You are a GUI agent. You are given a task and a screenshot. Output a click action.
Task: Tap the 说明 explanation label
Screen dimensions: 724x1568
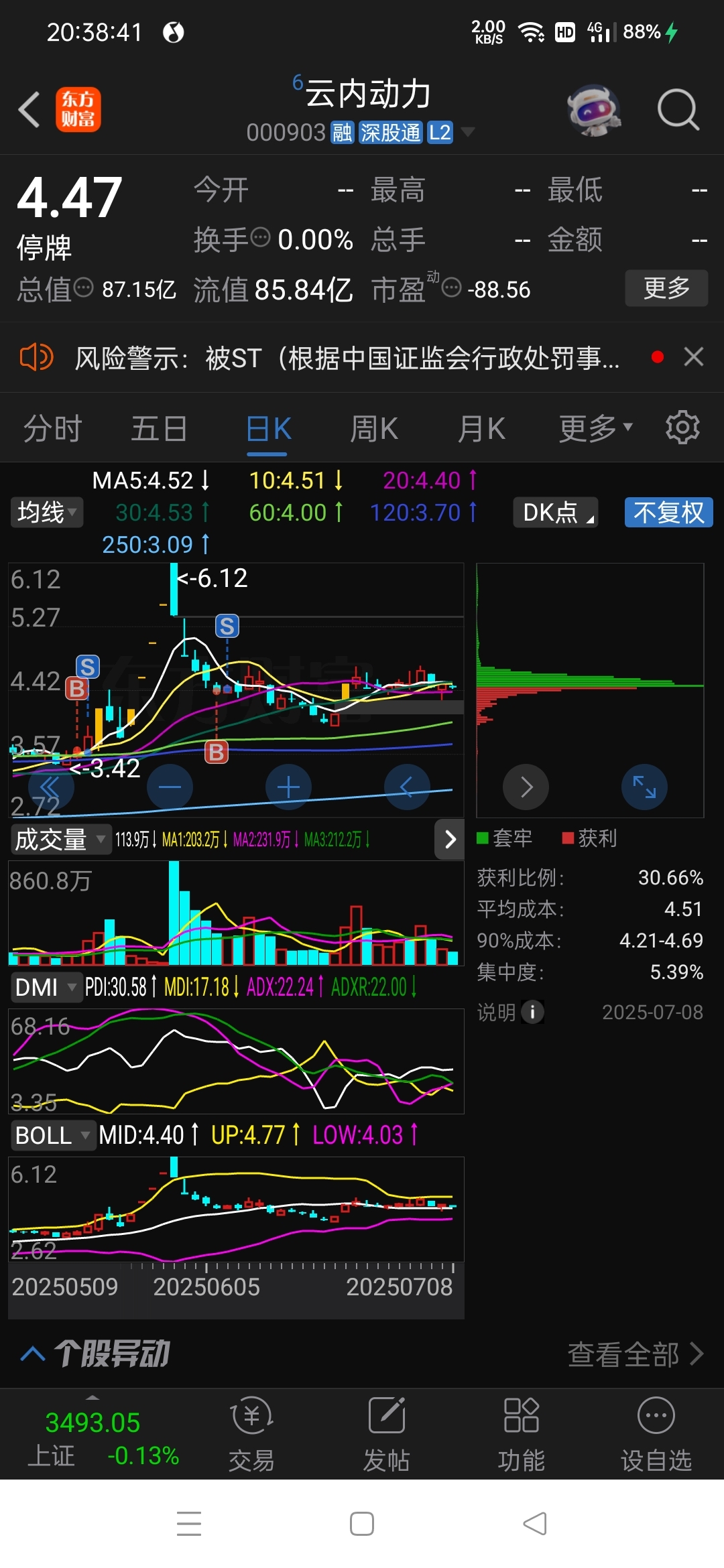coord(496,1012)
